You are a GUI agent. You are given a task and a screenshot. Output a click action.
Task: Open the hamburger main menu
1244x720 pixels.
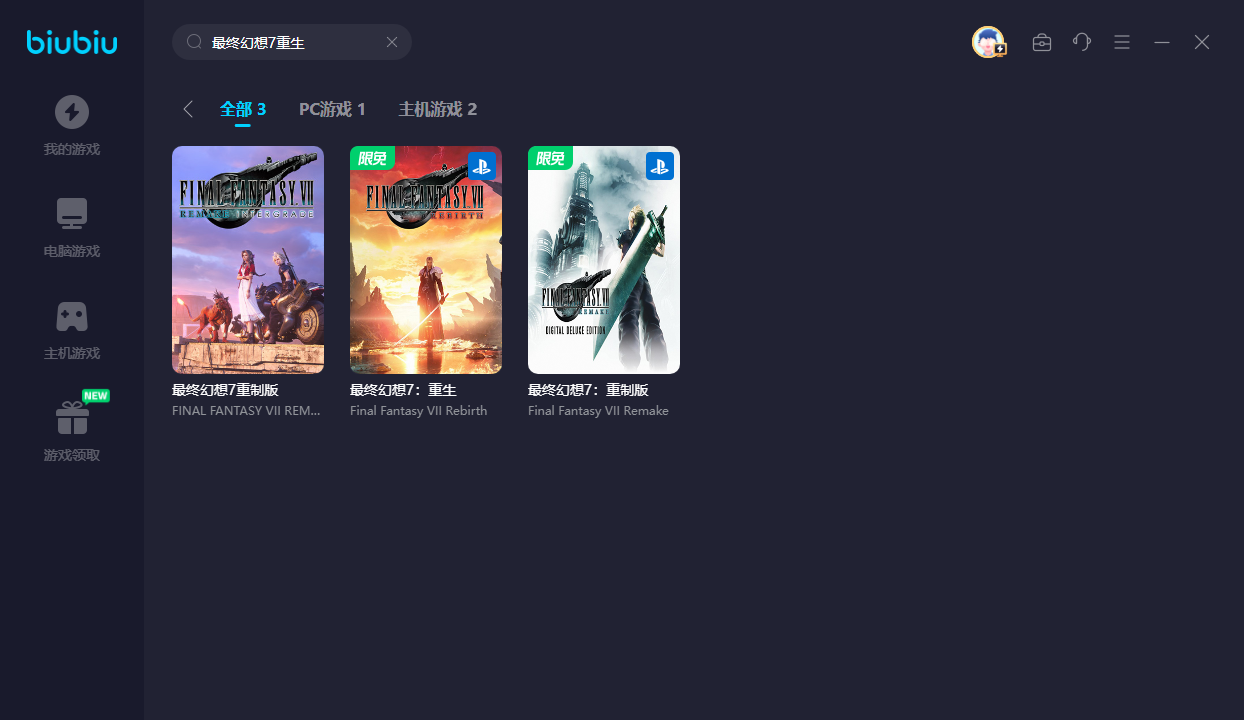point(1122,42)
